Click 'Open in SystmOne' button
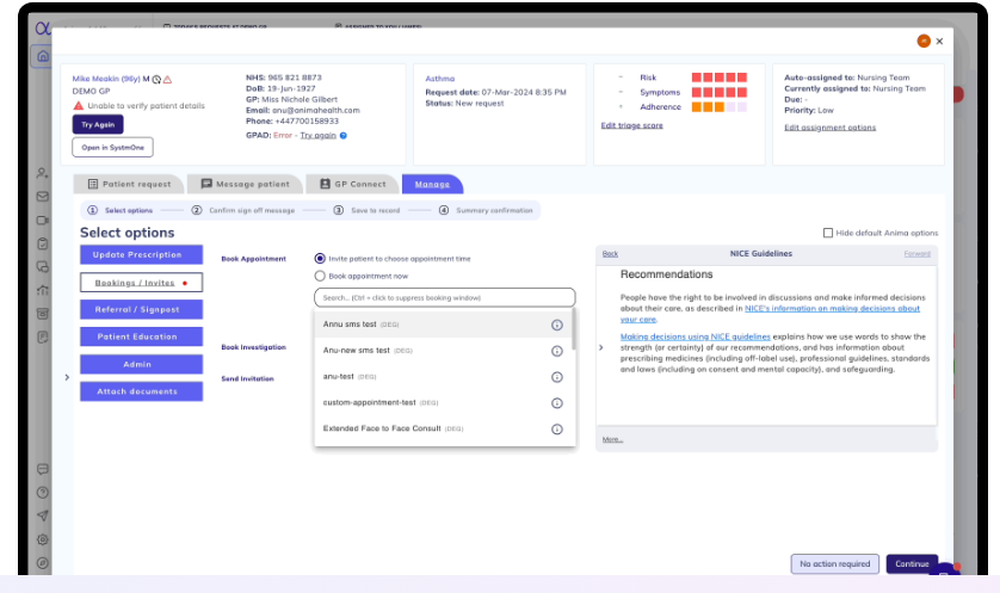Screen dimensions: 1000x593 [x=112, y=147]
